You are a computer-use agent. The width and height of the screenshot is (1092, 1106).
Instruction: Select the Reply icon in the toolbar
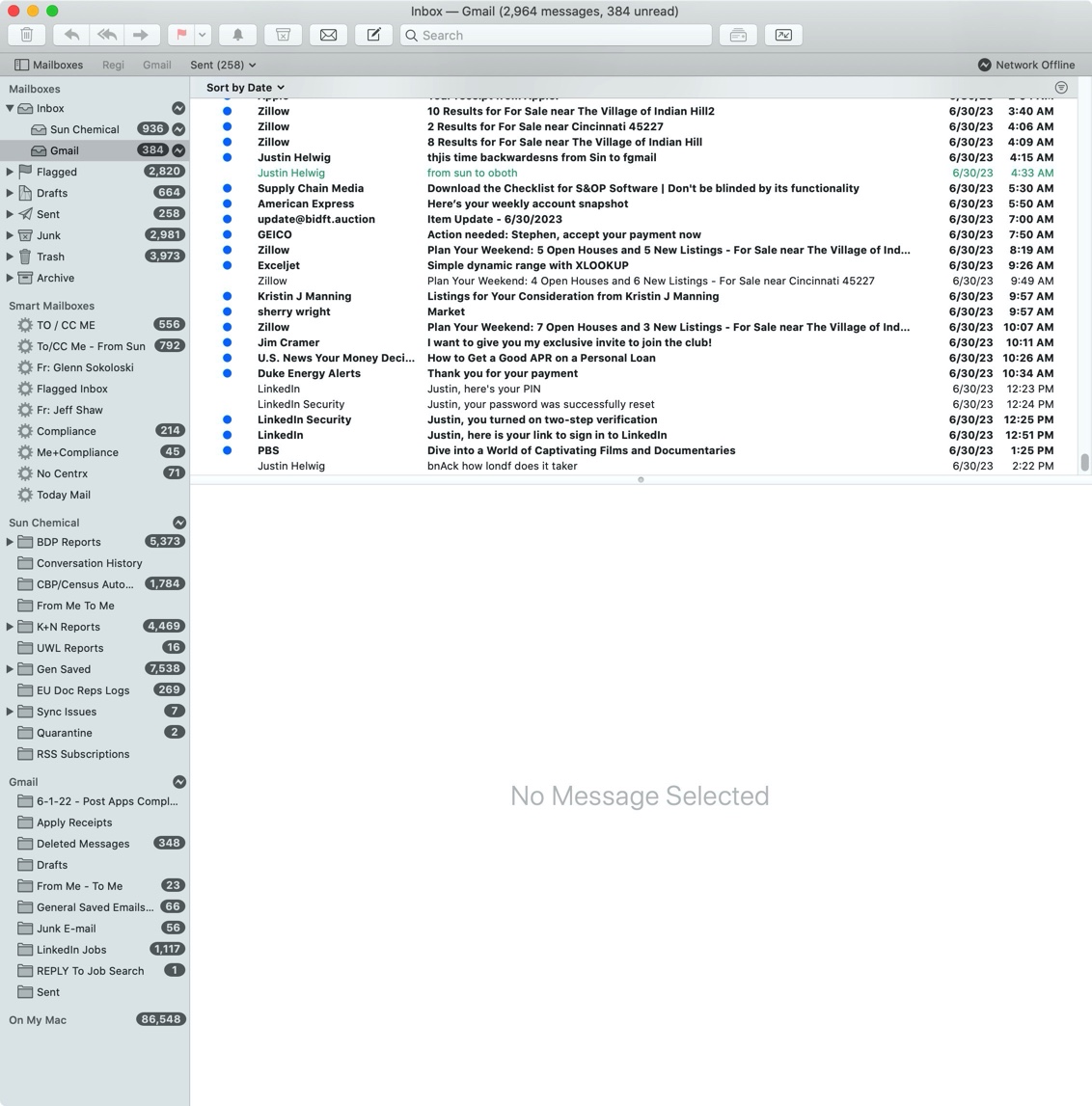tap(70, 35)
